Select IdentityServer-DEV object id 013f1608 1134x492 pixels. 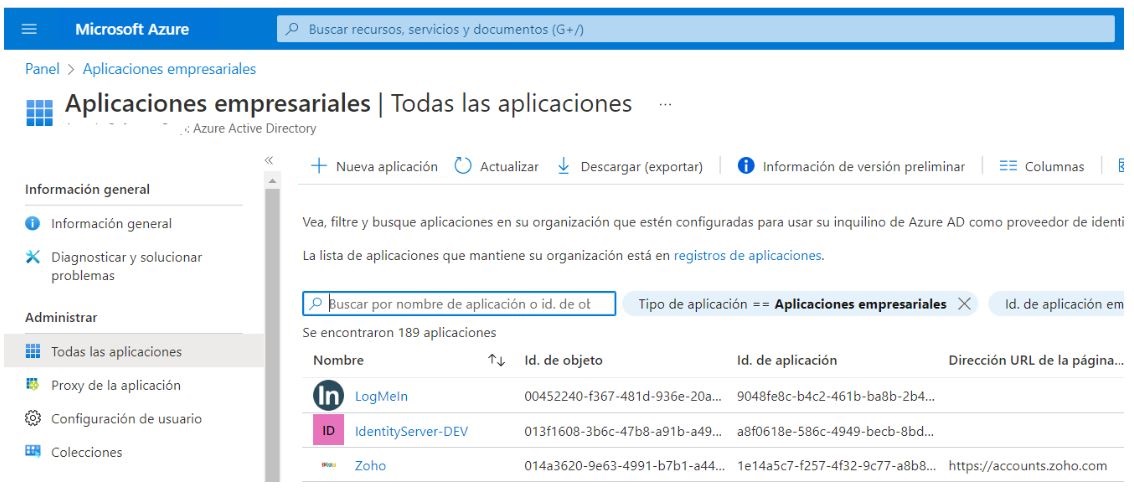(623, 431)
